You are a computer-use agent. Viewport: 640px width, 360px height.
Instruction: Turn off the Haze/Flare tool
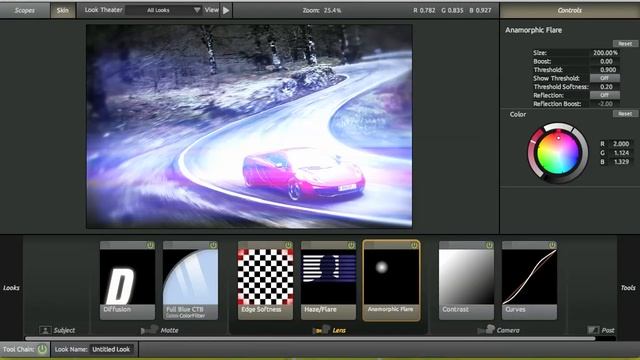point(351,245)
